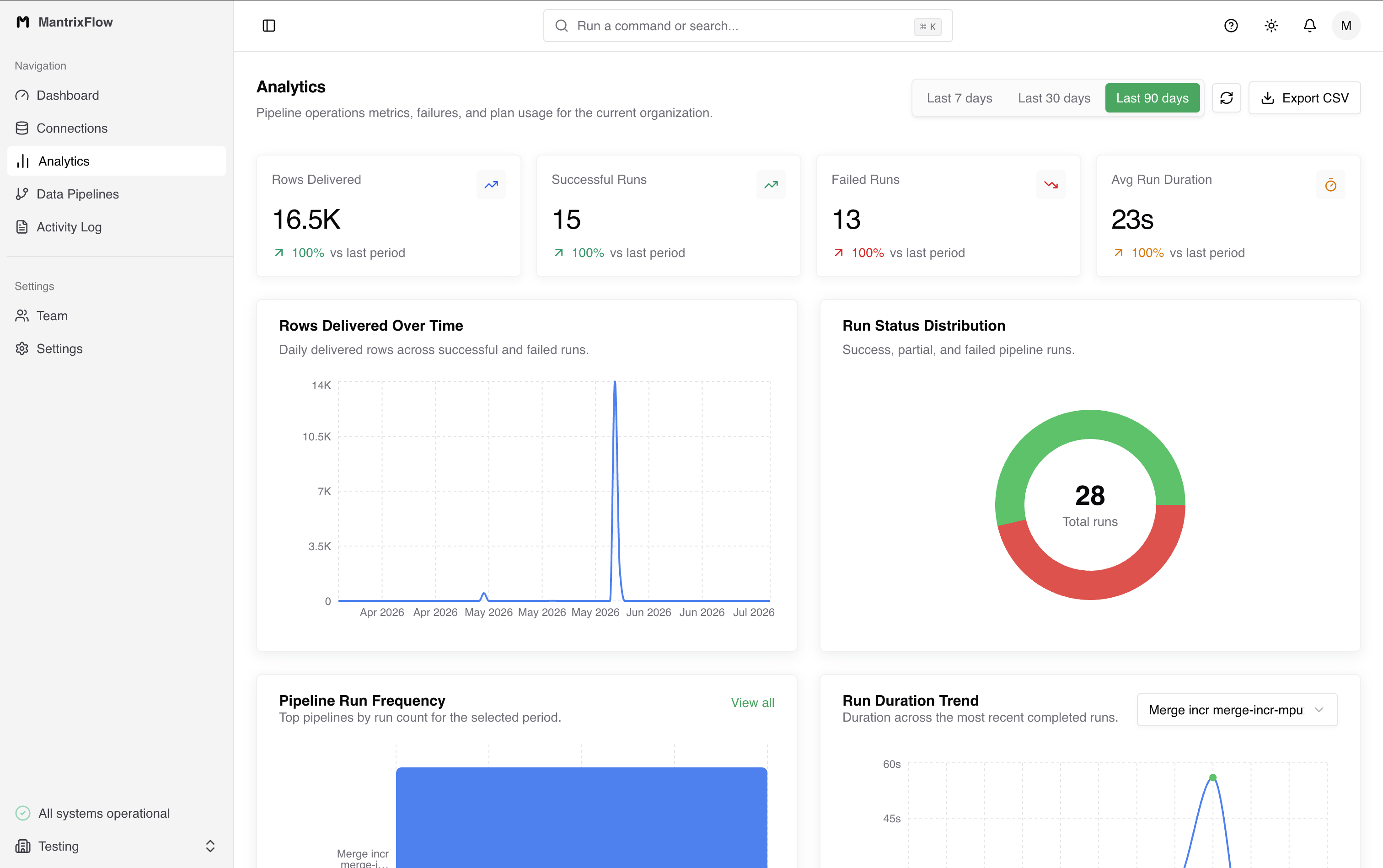Click the Export CSV button
This screenshot has width=1383, height=868.
(1304, 98)
